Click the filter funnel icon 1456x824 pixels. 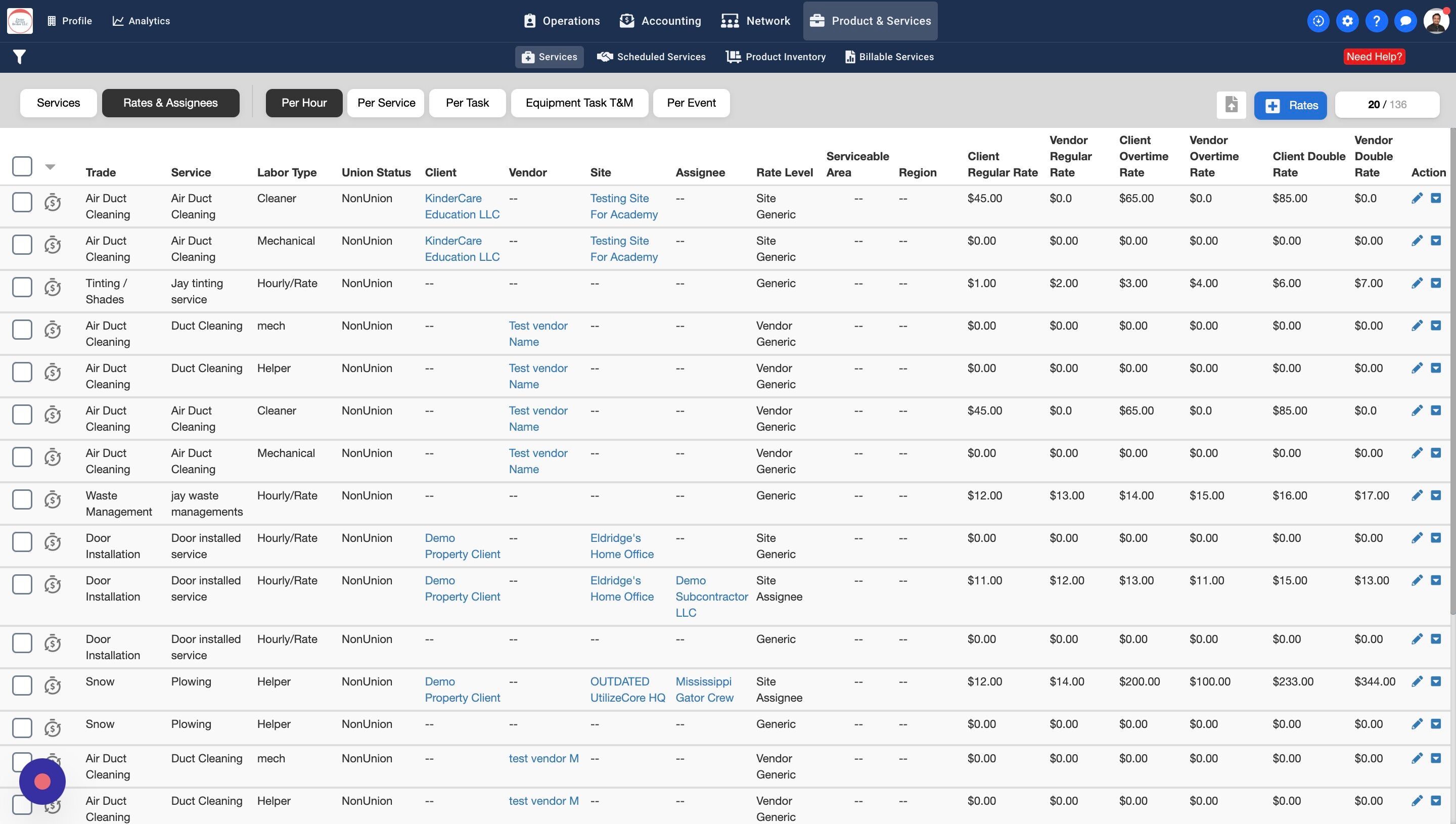(x=19, y=57)
